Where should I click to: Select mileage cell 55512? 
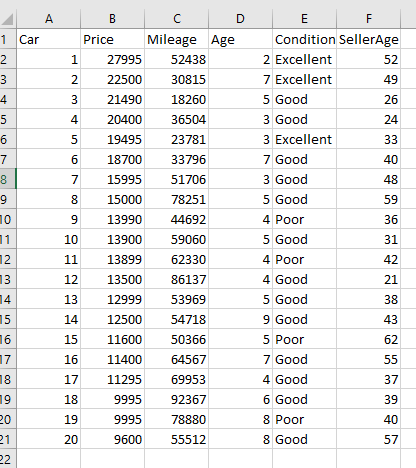(177, 439)
